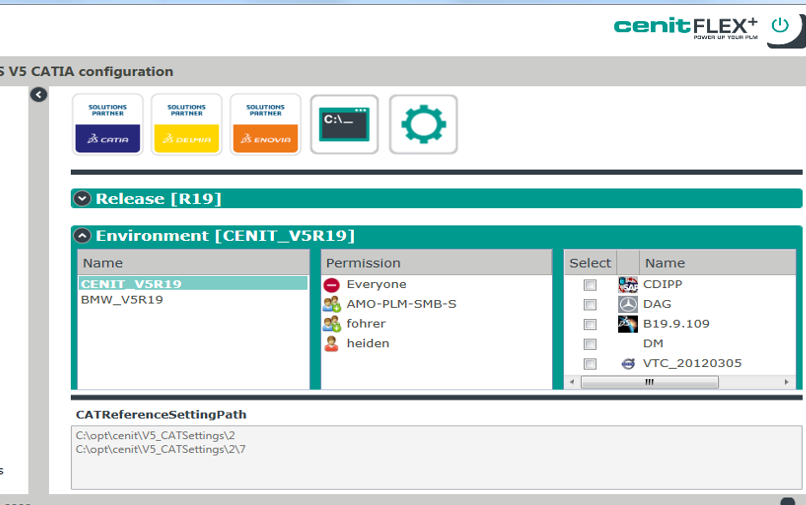This screenshot has height=505, width=806.
Task: Click the scrollbar left arrow under the table
Action: pyautogui.click(x=572, y=382)
